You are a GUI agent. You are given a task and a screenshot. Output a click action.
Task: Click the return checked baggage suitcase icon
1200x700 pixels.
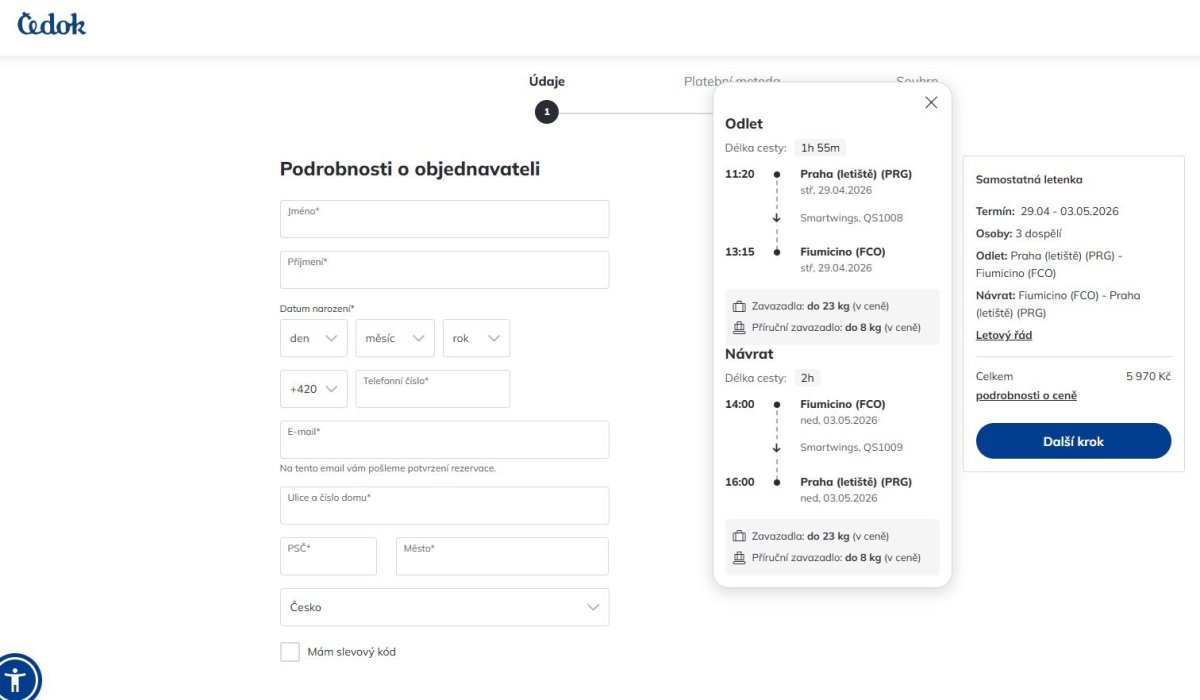739,536
